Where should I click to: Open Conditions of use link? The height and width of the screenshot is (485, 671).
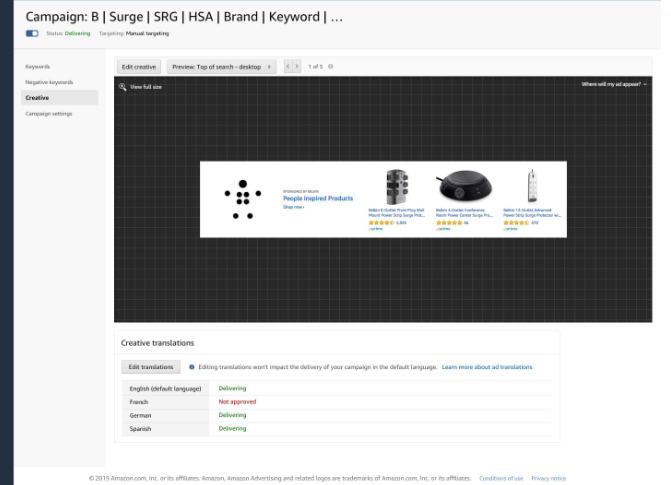click(501, 479)
